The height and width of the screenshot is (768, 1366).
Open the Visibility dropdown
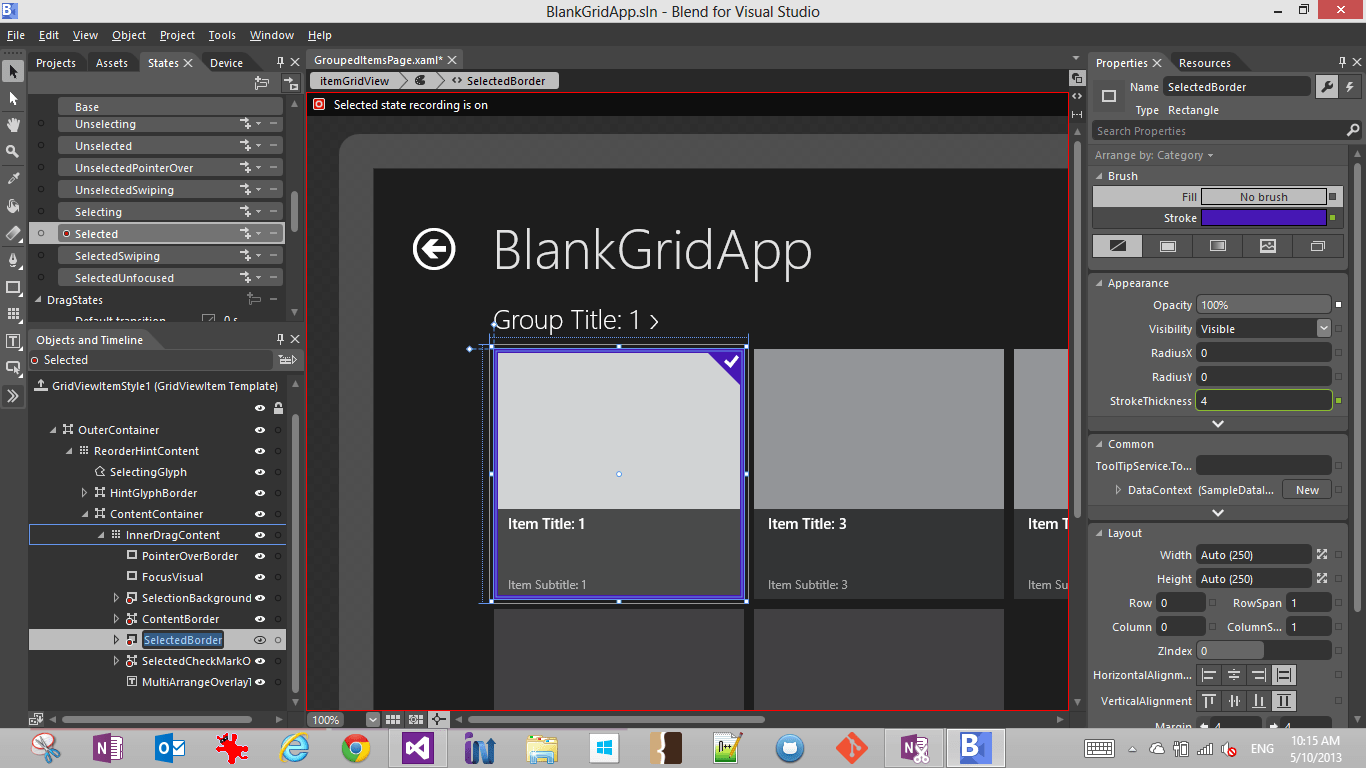pyautogui.click(x=1324, y=328)
